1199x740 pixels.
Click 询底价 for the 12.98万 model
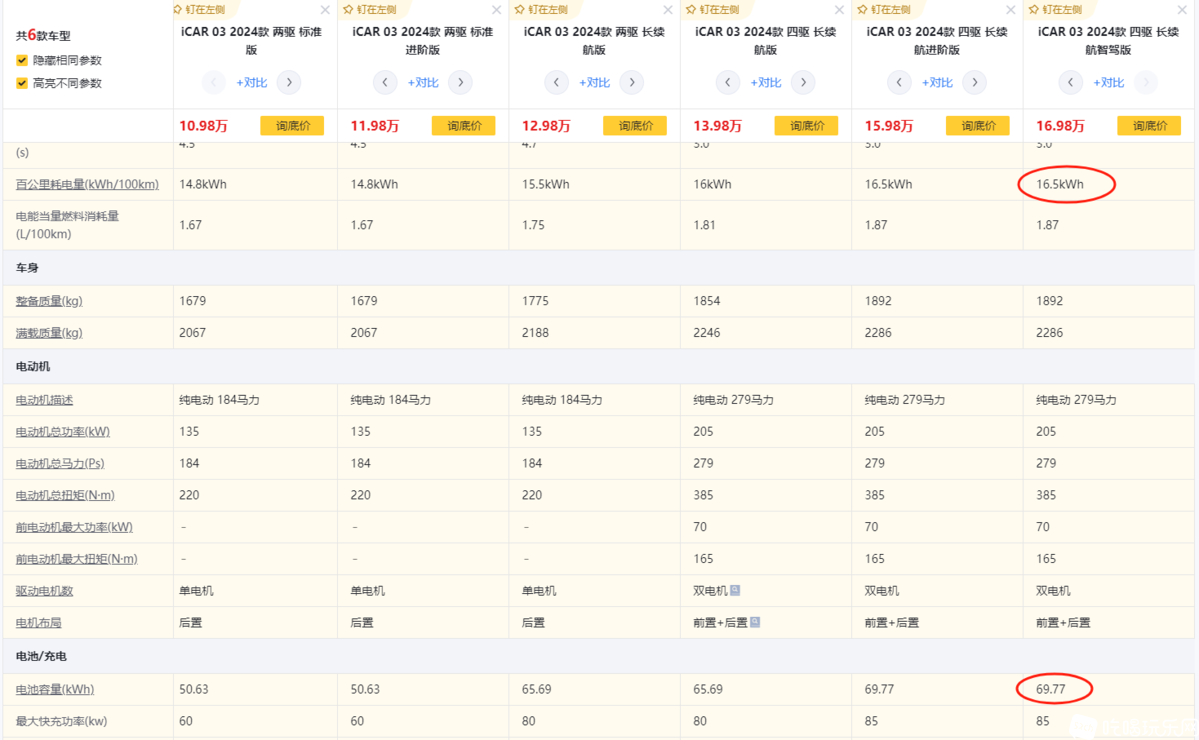pyautogui.click(x=635, y=126)
